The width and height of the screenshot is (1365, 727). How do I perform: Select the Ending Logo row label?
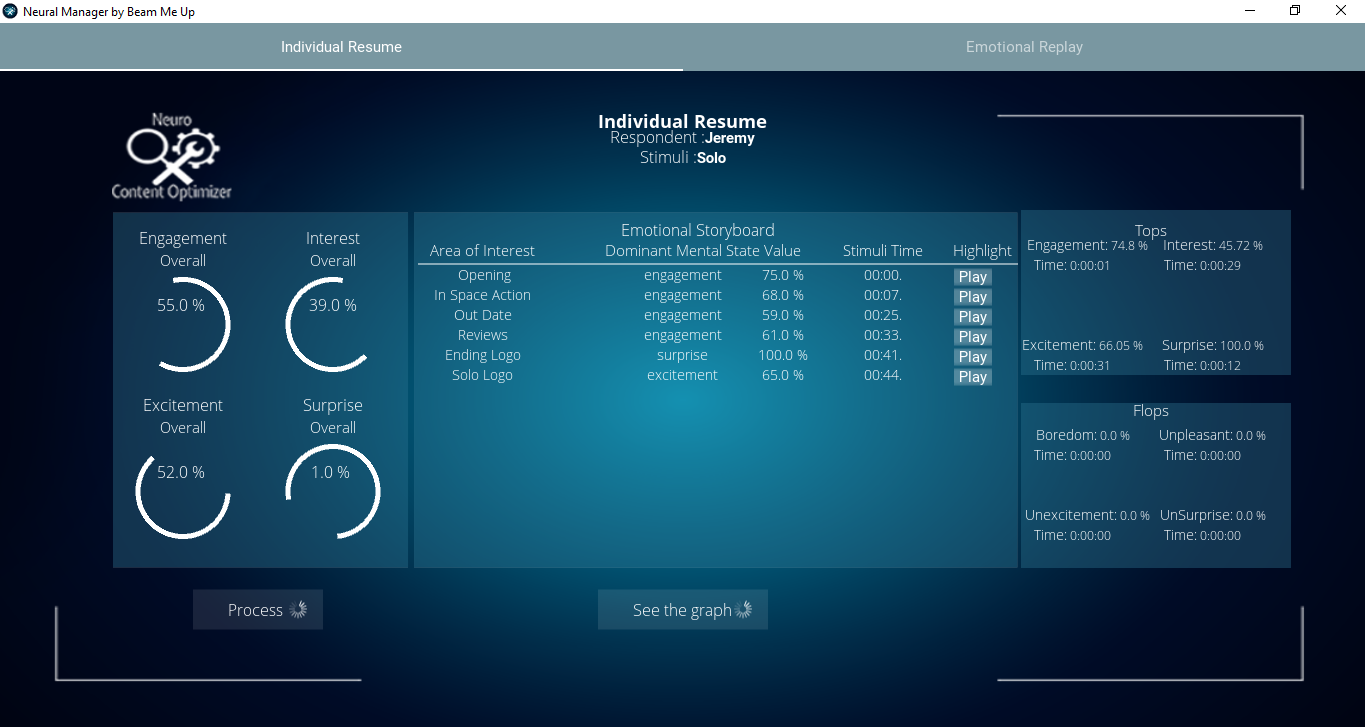coord(483,355)
